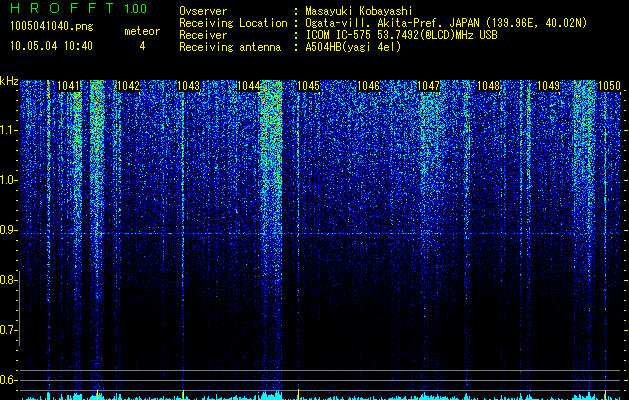Click the 1.0 frequency axis label
629x400 pixels.
pos(8,181)
